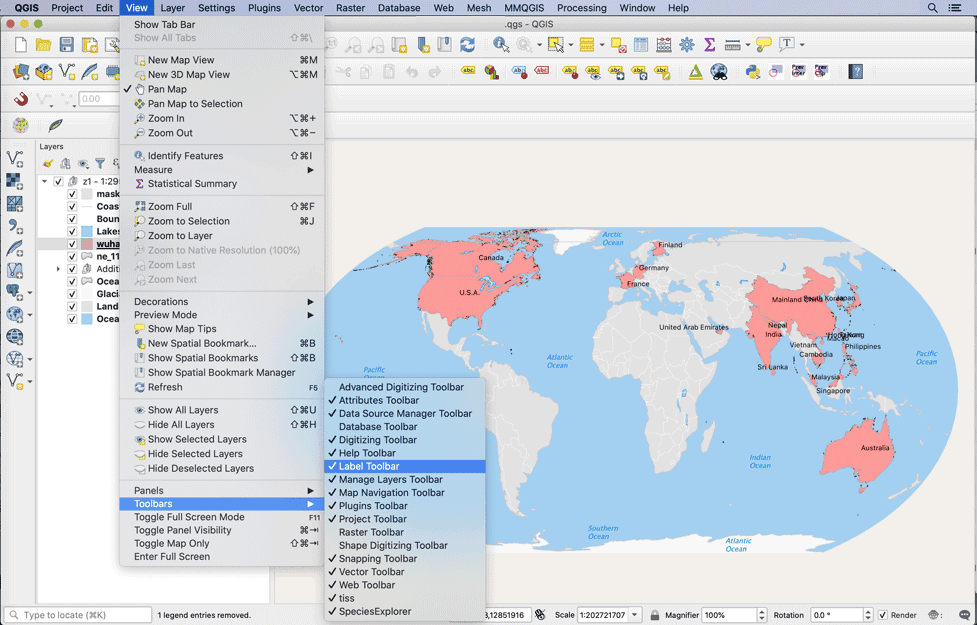Image resolution: width=977 pixels, height=625 pixels.
Task: Open the macOS Spotlight search icon
Action: (x=932, y=7)
